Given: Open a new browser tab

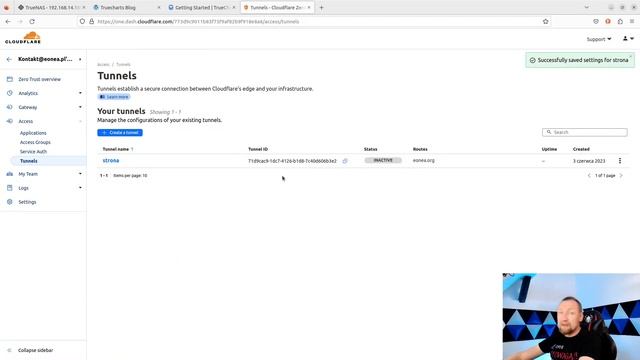Looking at the screenshot, I should pyautogui.click(x=321, y=7).
